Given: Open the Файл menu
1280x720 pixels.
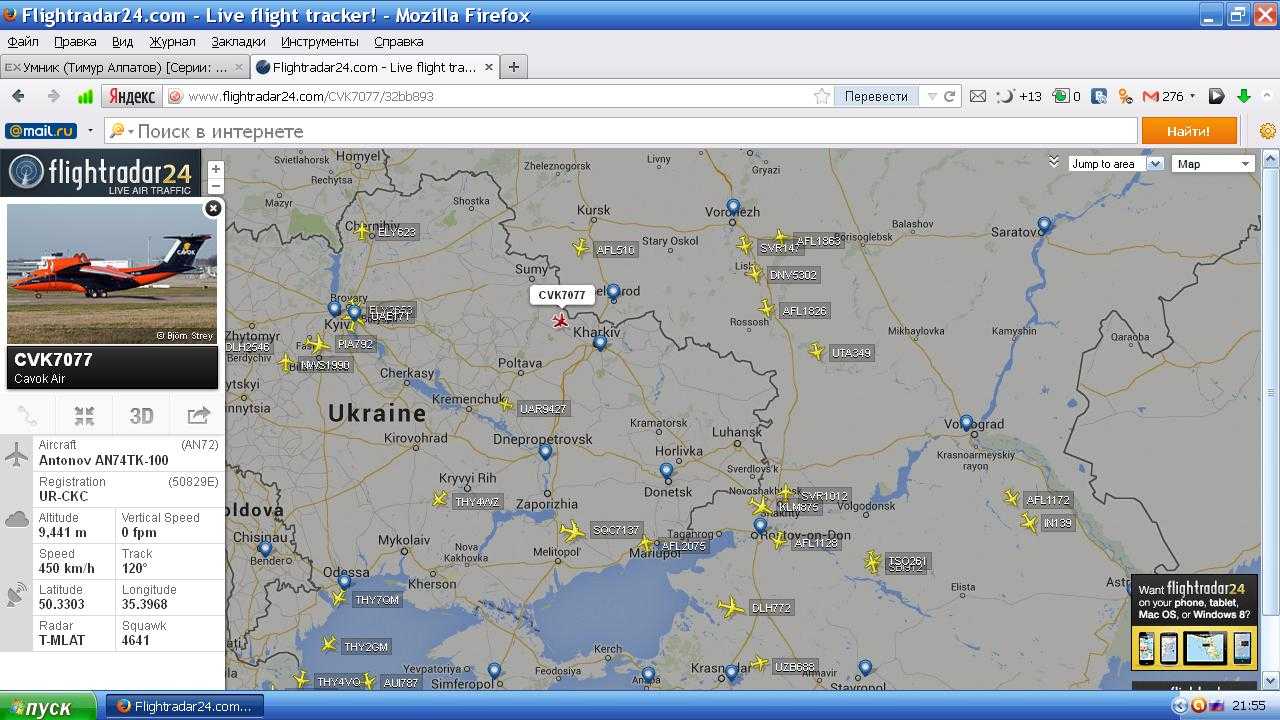Looking at the screenshot, I should (23, 41).
